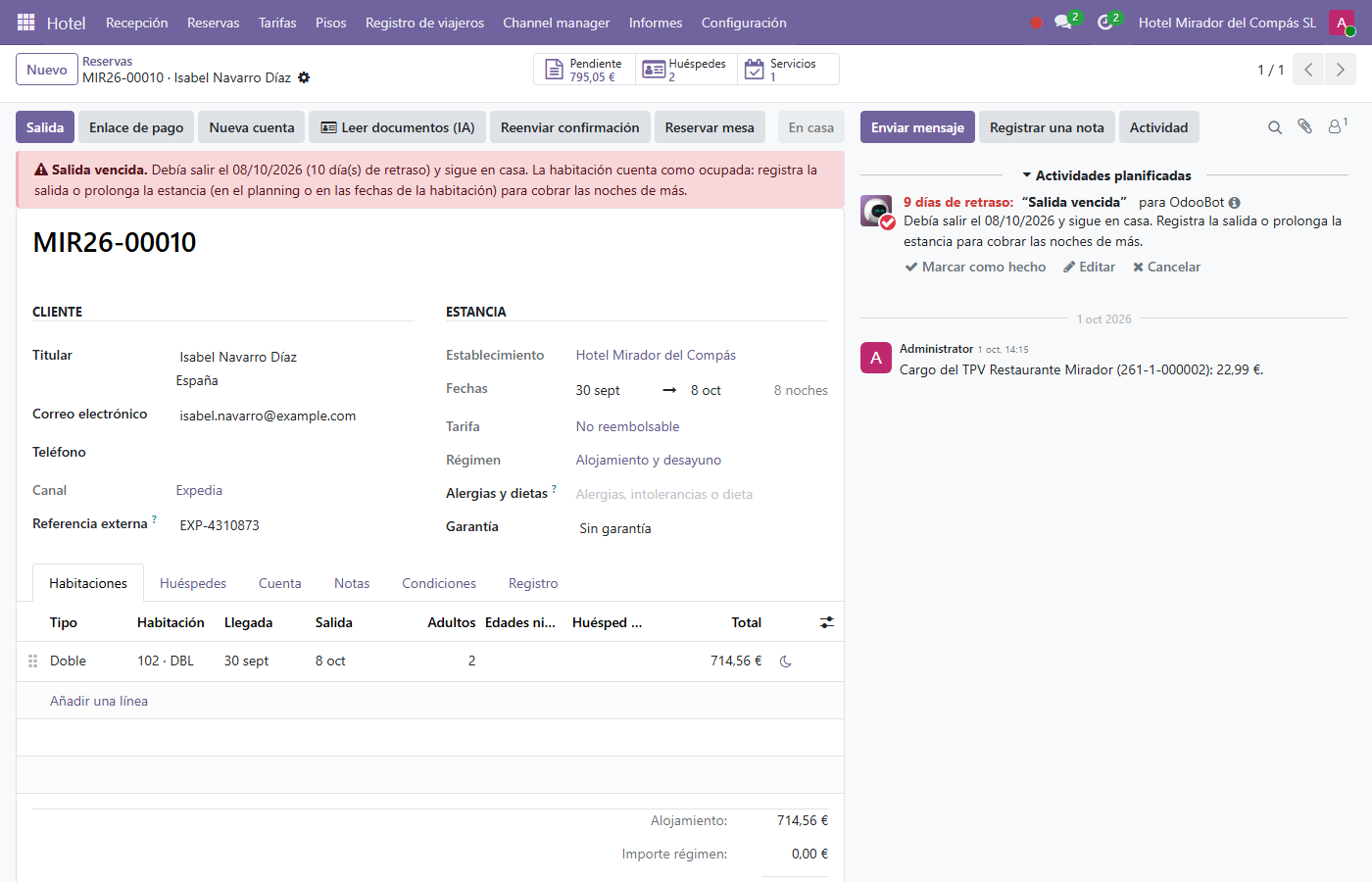Click the gear icon beside the reservation name

[304, 77]
